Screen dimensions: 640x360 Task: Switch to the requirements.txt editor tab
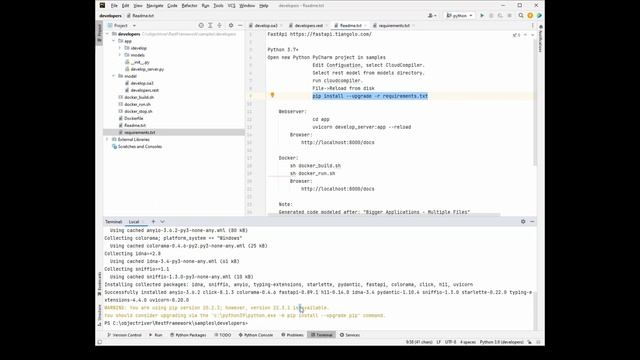point(393,25)
